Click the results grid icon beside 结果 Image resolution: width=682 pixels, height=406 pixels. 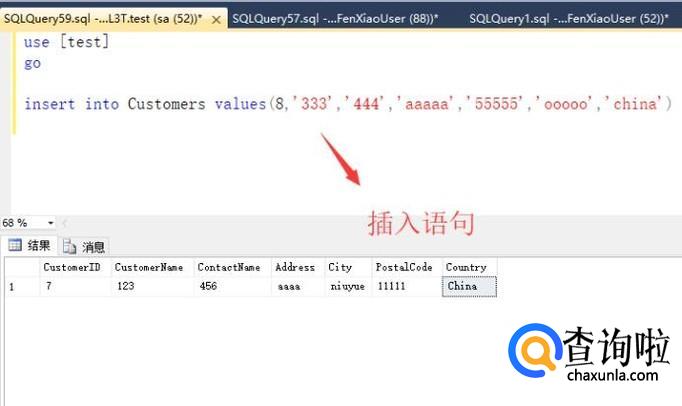pyautogui.click(x=15, y=245)
